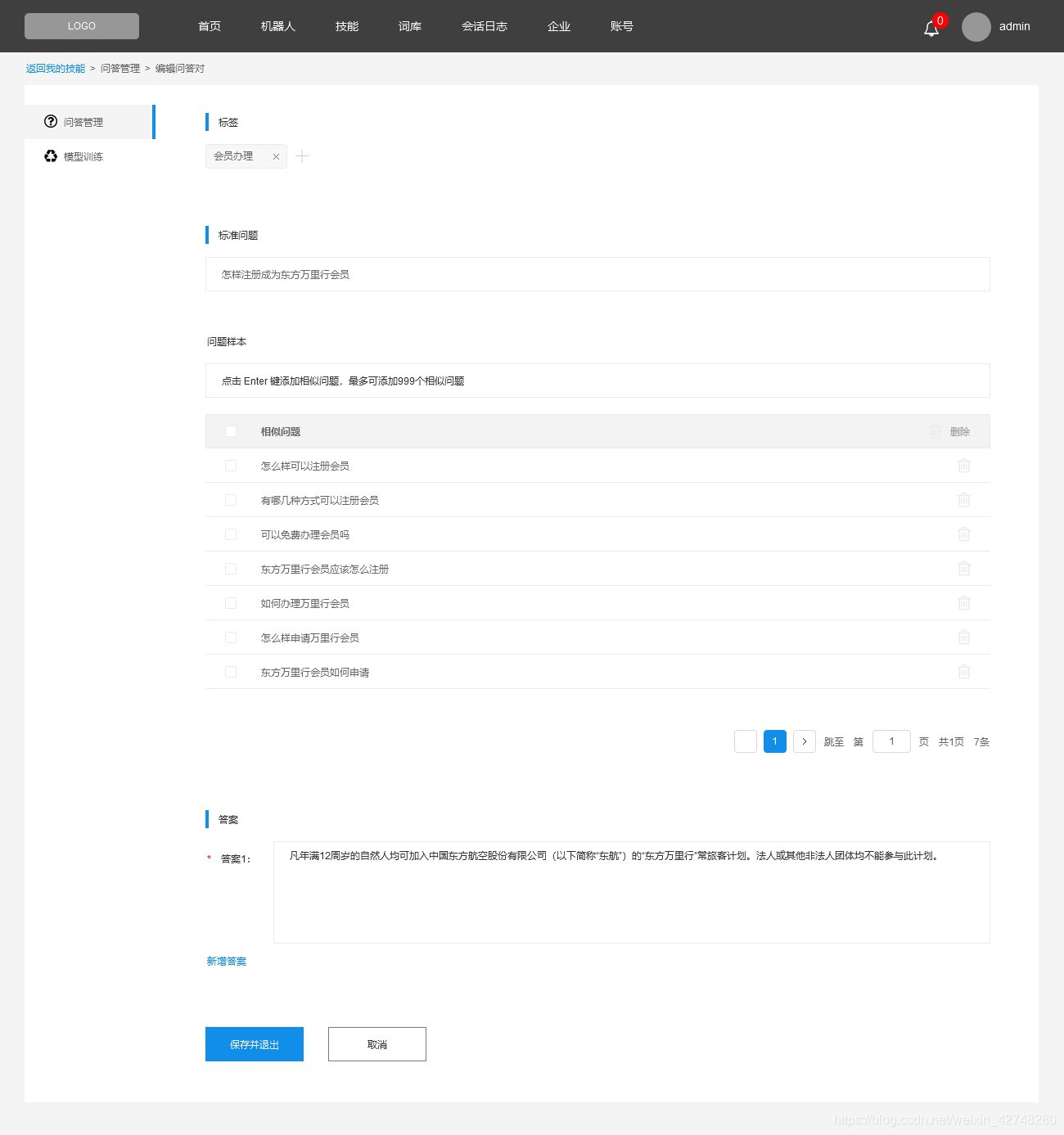Delete row 有哪几种方式可以注册会员 via its trash icon
Viewport: 1064px width, 1135px height.
[964, 500]
